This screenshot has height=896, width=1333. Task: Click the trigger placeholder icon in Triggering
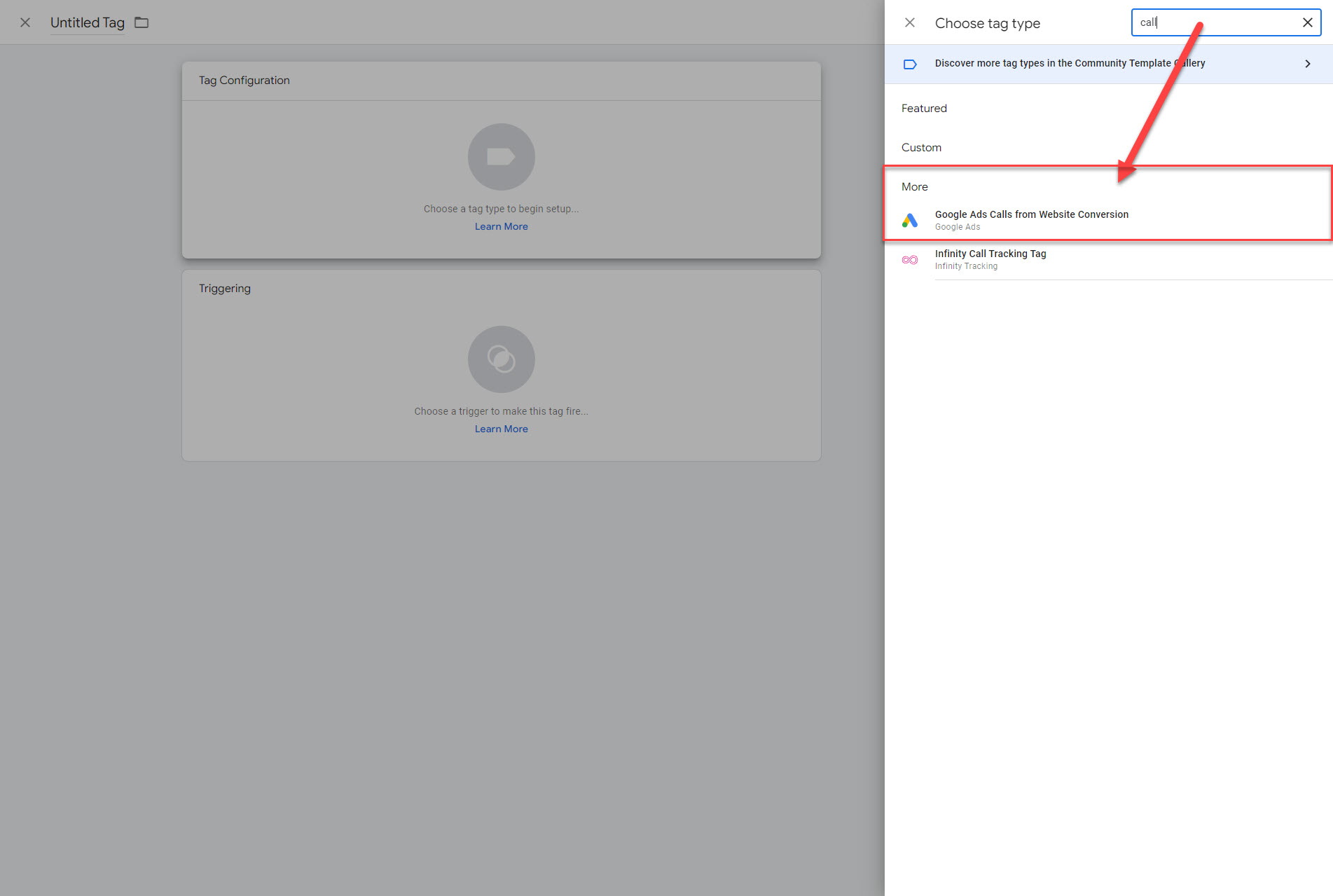tap(501, 359)
